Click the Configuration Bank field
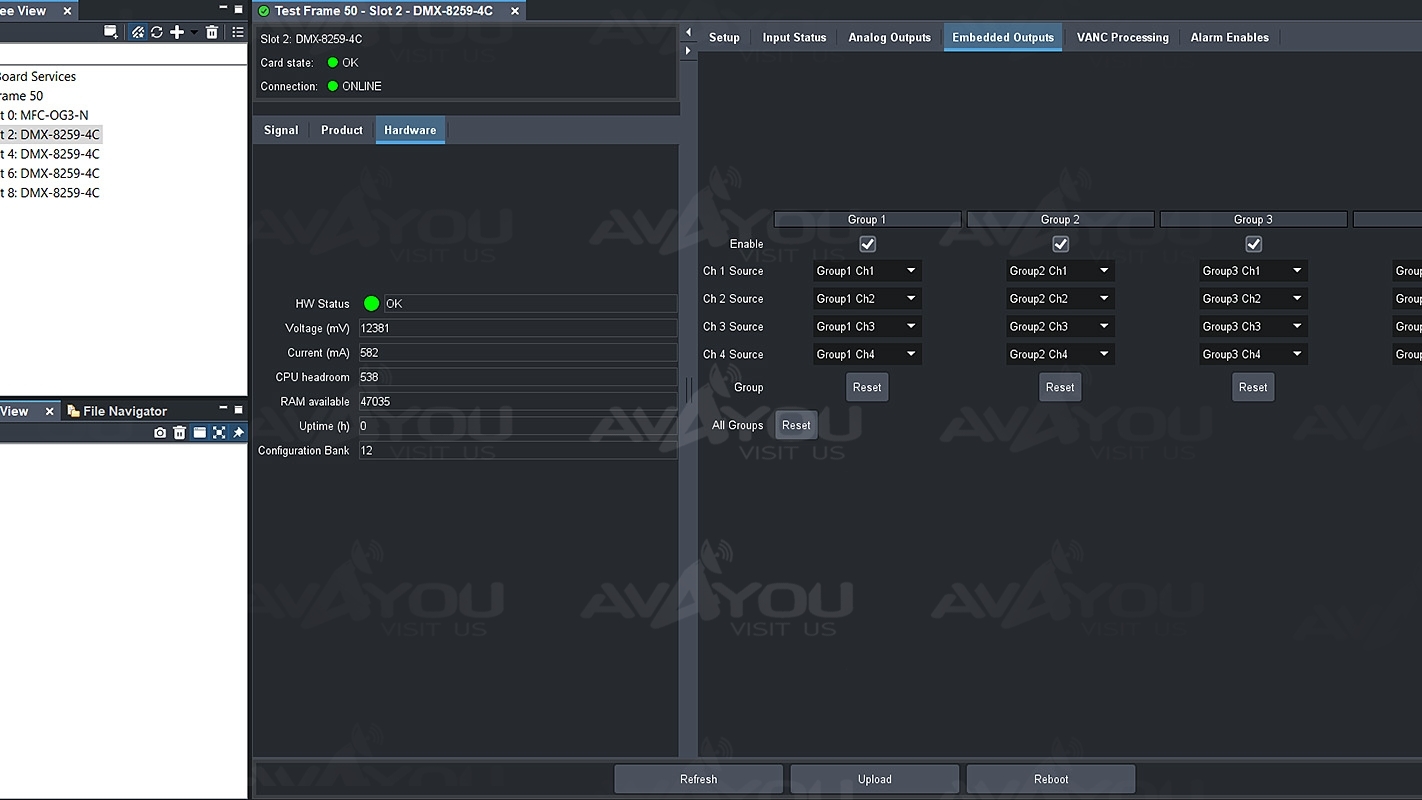The image size is (1422, 800). pyautogui.click(x=516, y=451)
